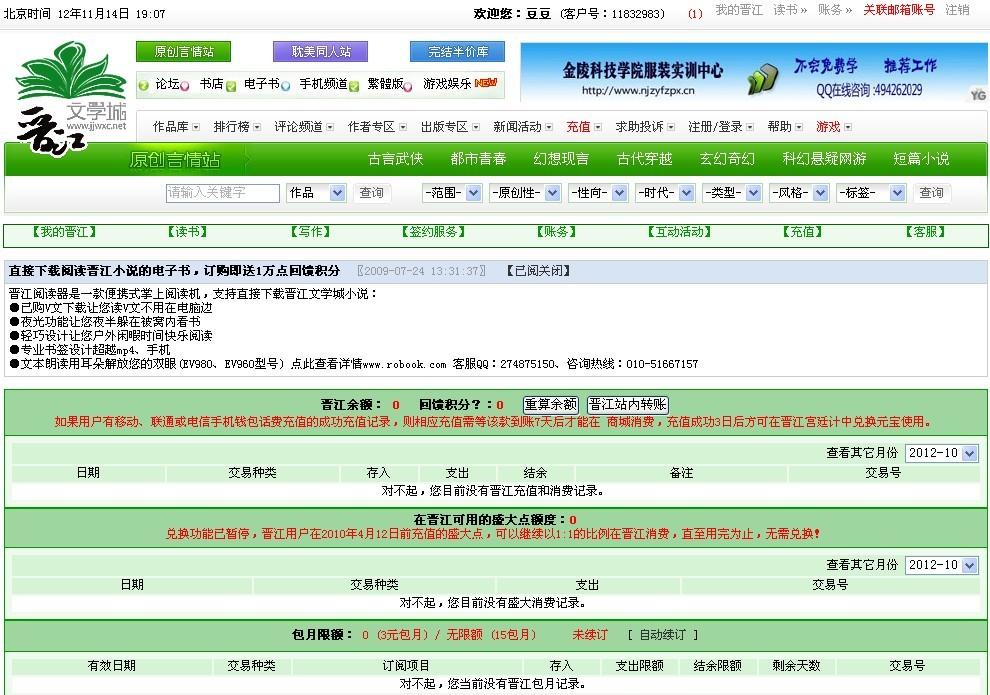Open the 作品 search type dropdown
The width and height of the screenshot is (990, 695).
click(316, 193)
